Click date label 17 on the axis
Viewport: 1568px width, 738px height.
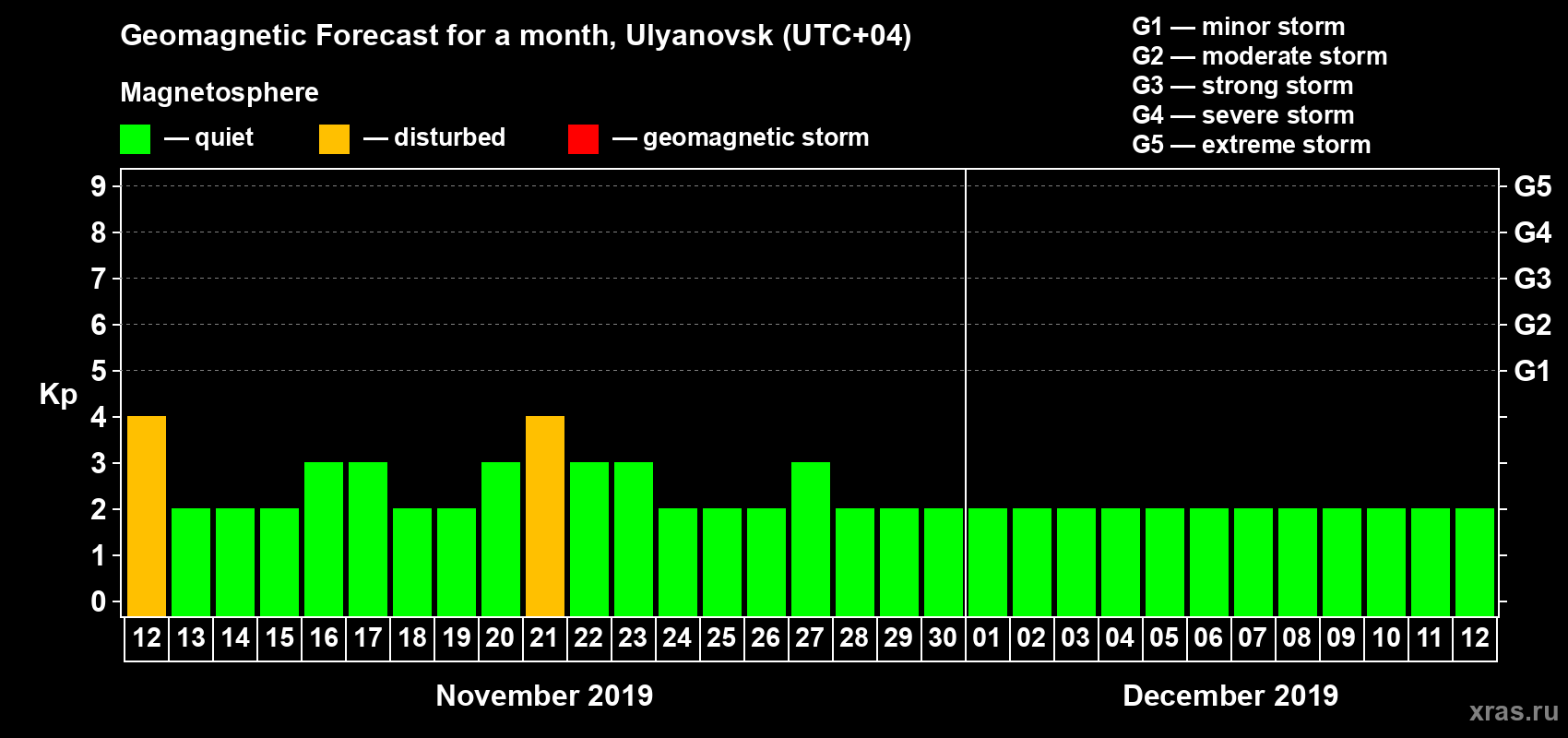[368, 638]
